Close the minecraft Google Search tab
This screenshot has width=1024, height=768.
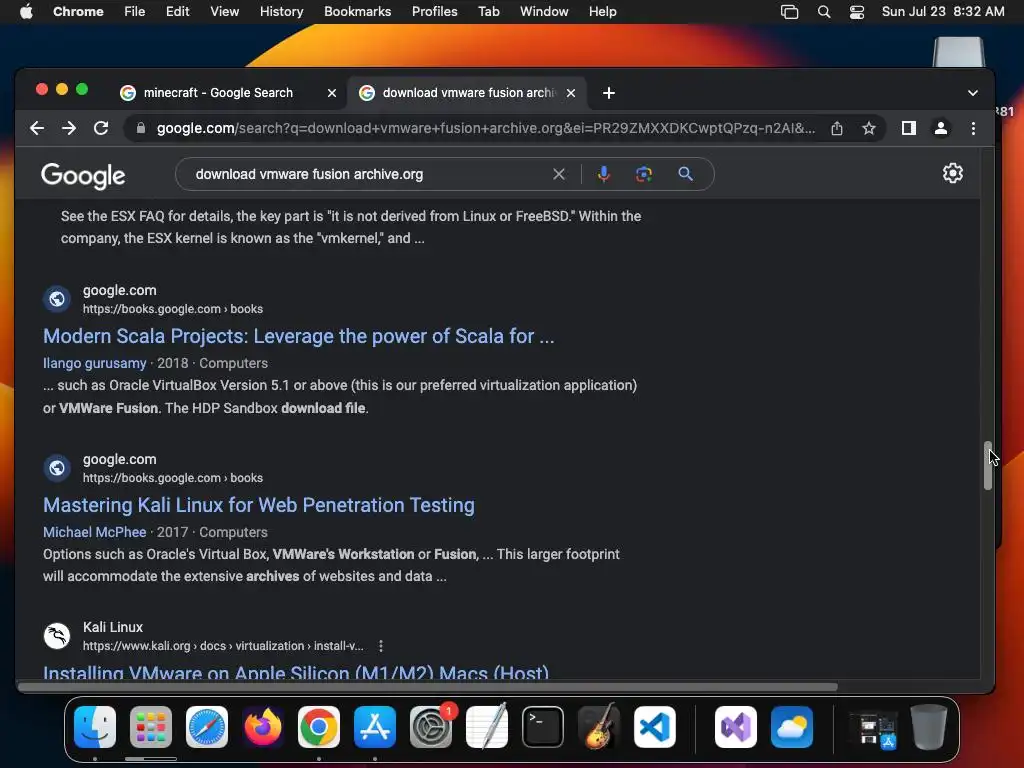pos(332,93)
